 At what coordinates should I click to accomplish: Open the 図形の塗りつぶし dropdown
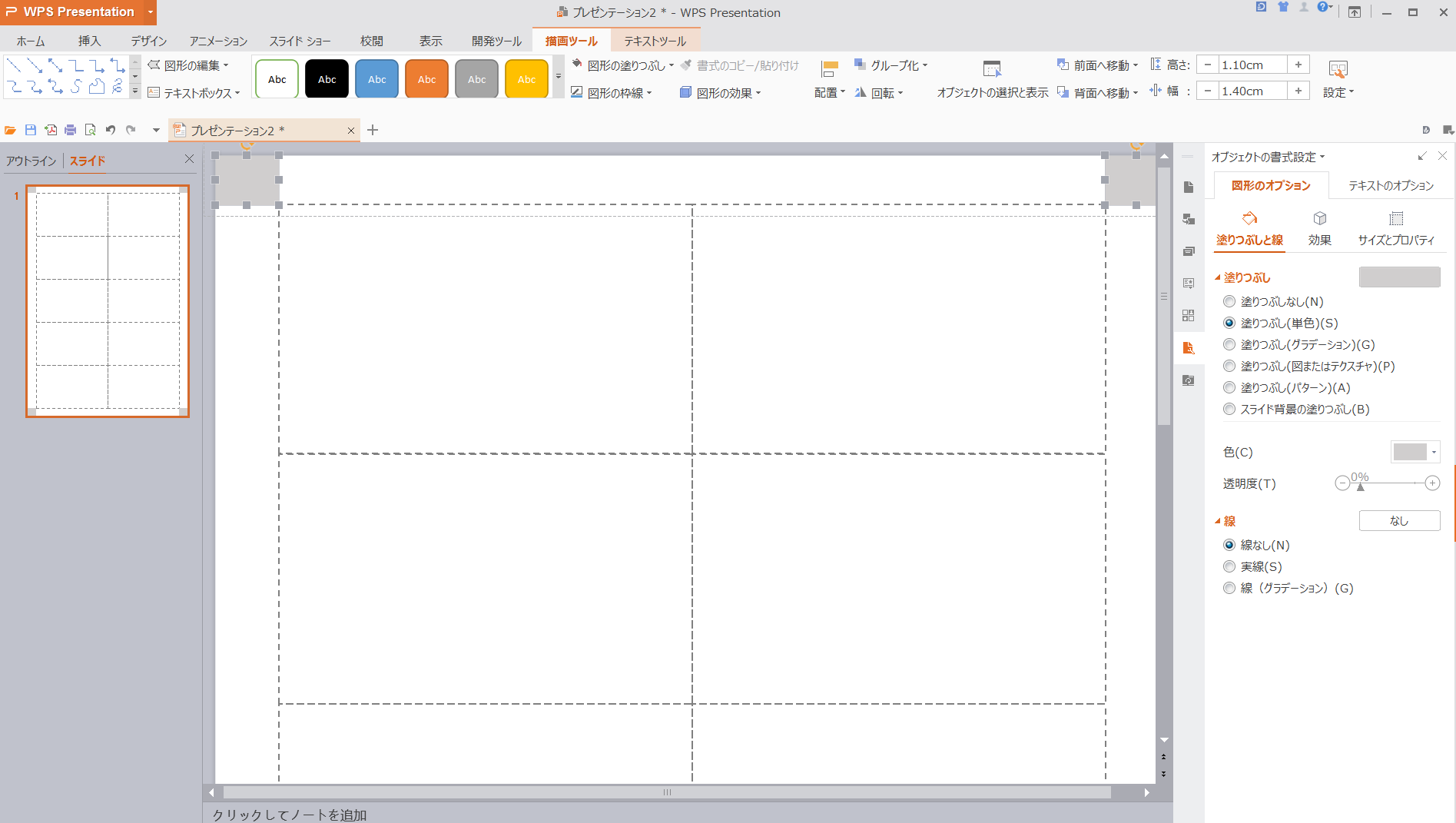tap(672, 66)
